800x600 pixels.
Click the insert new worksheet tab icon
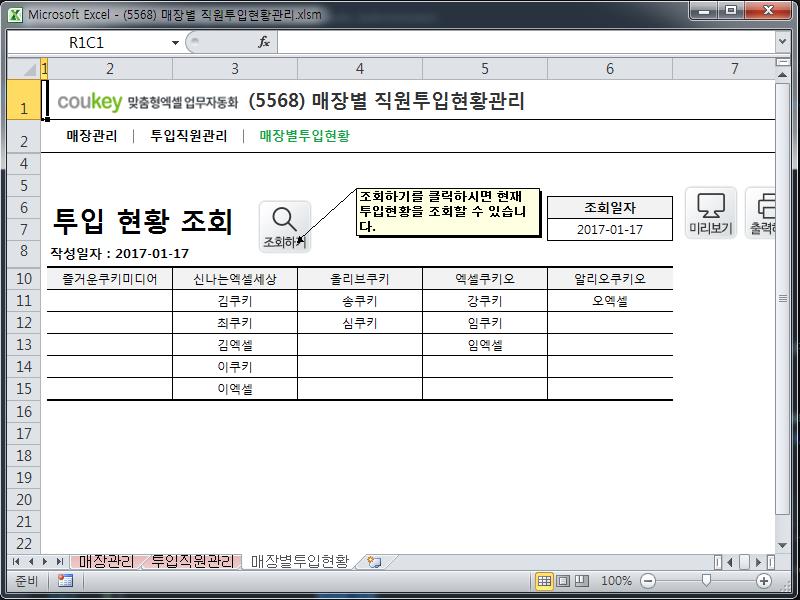pyautogui.click(x=374, y=562)
